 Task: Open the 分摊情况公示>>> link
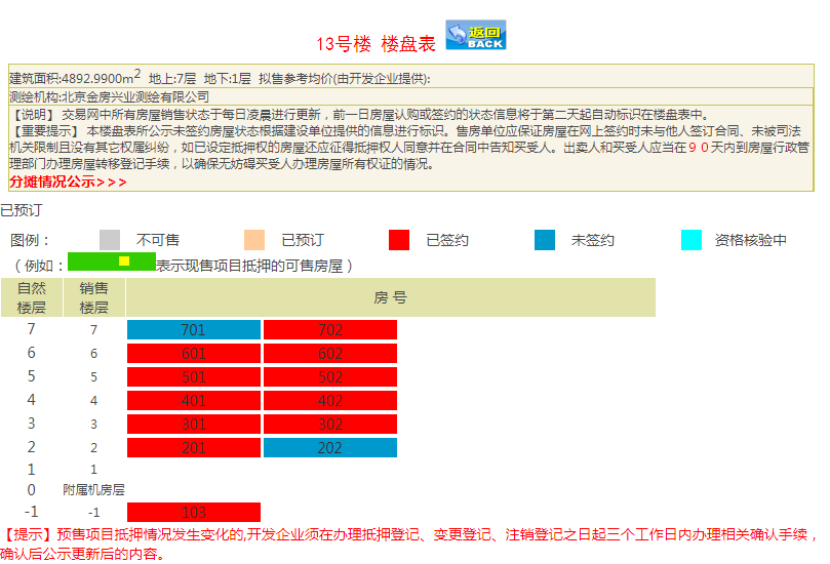point(68,182)
